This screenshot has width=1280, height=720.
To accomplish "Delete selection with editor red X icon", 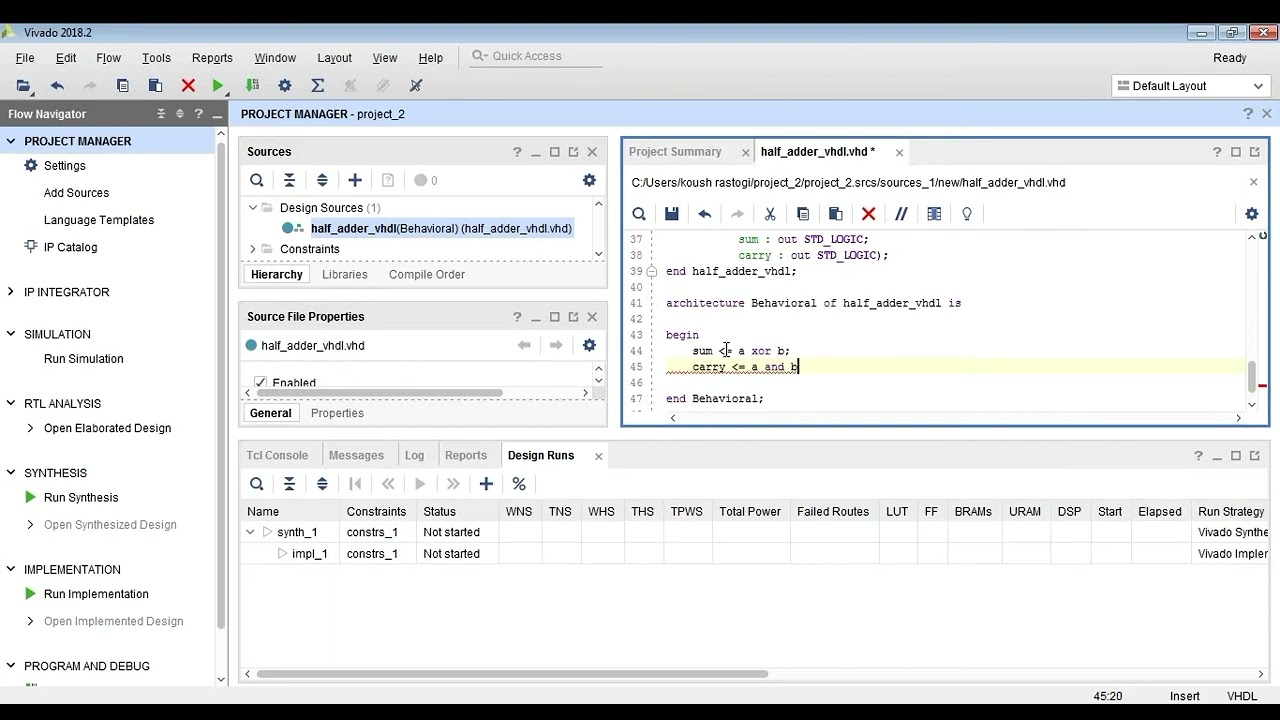I will 868,214.
